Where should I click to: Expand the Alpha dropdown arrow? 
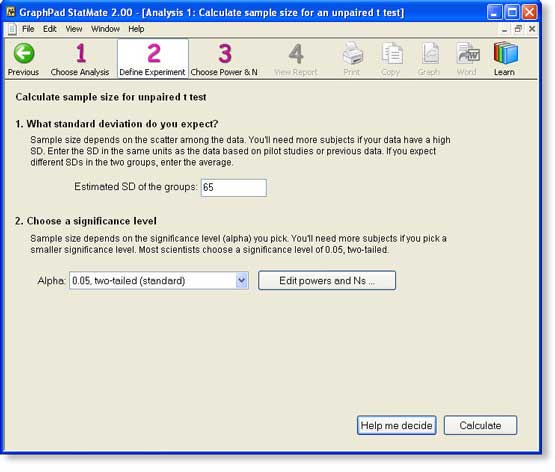pos(242,281)
